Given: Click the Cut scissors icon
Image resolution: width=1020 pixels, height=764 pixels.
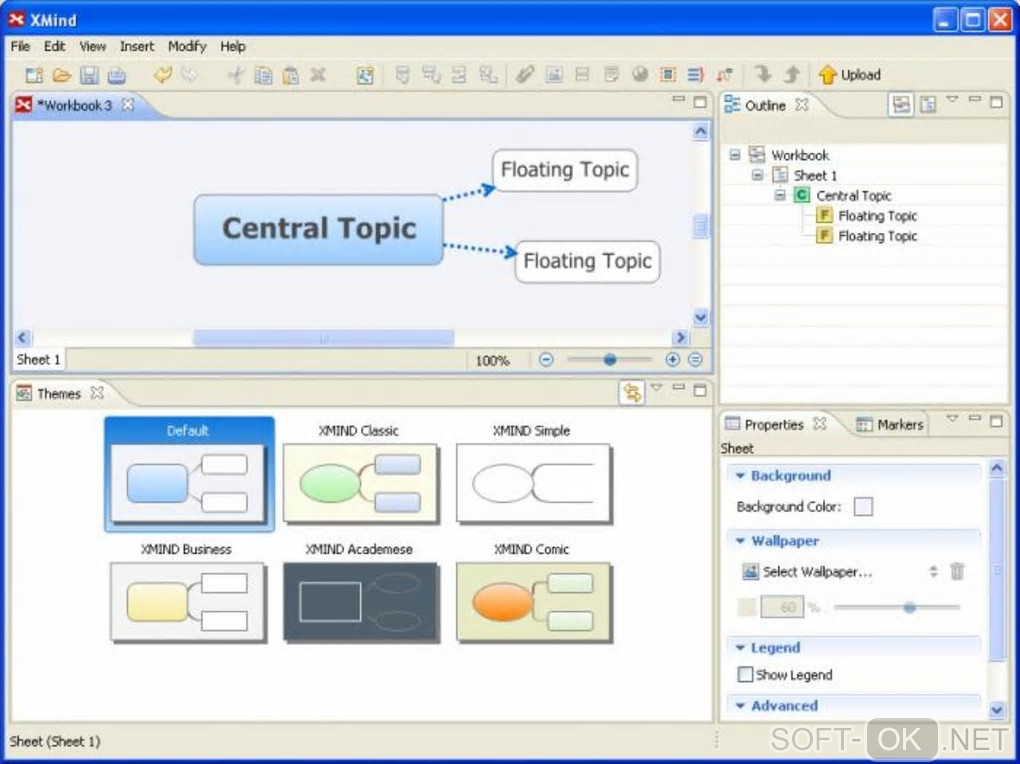Looking at the screenshot, I should click(x=235, y=75).
